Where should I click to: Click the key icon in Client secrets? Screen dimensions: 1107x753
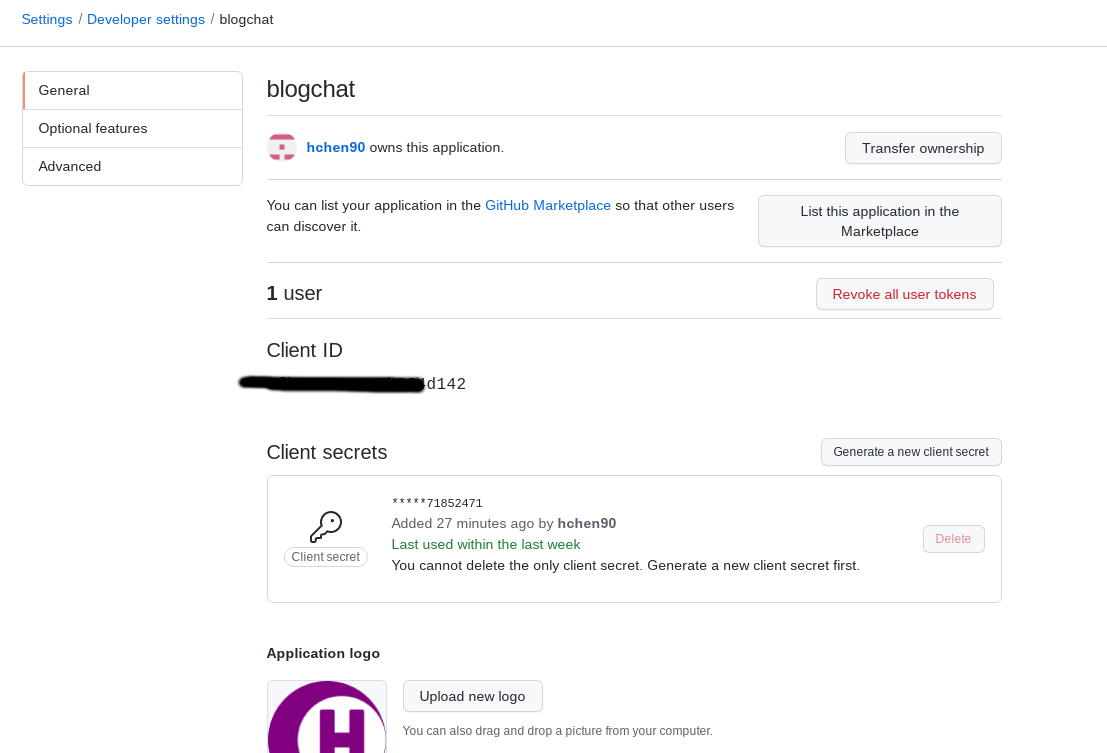pyautogui.click(x=326, y=526)
